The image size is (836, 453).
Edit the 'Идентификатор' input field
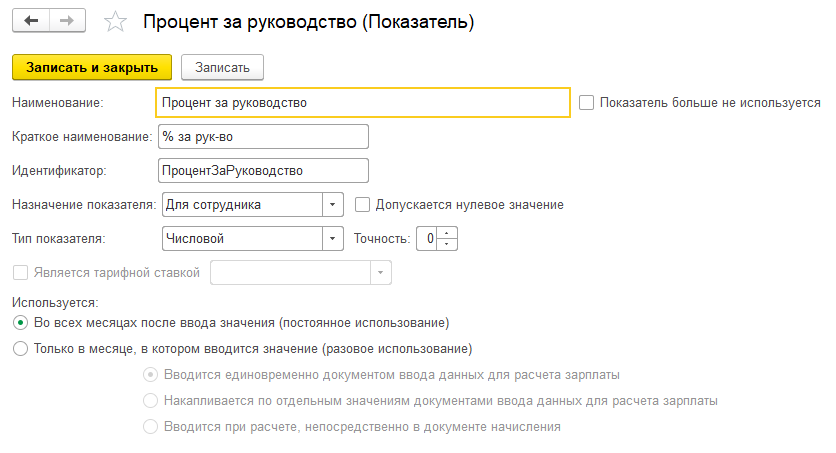click(263, 171)
